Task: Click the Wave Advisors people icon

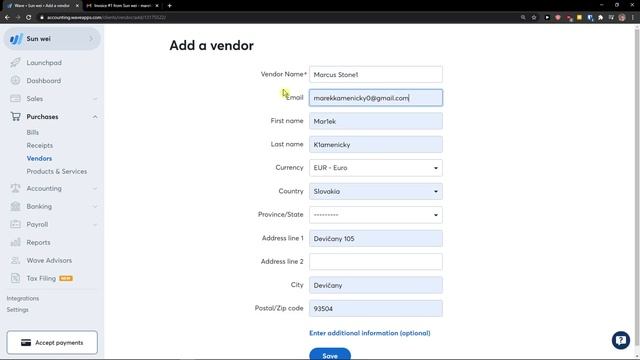Action: coord(16,260)
